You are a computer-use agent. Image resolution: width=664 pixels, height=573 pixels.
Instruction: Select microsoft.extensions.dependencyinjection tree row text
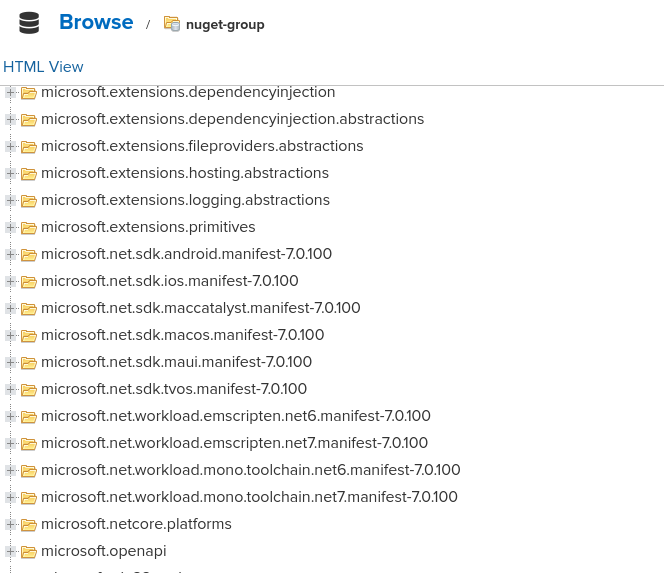[188, 92]
